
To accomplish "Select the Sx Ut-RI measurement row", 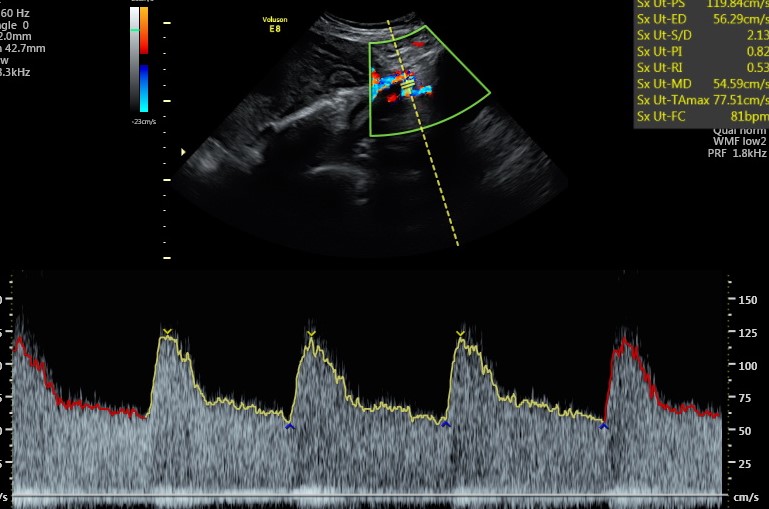I will point(700,68).
